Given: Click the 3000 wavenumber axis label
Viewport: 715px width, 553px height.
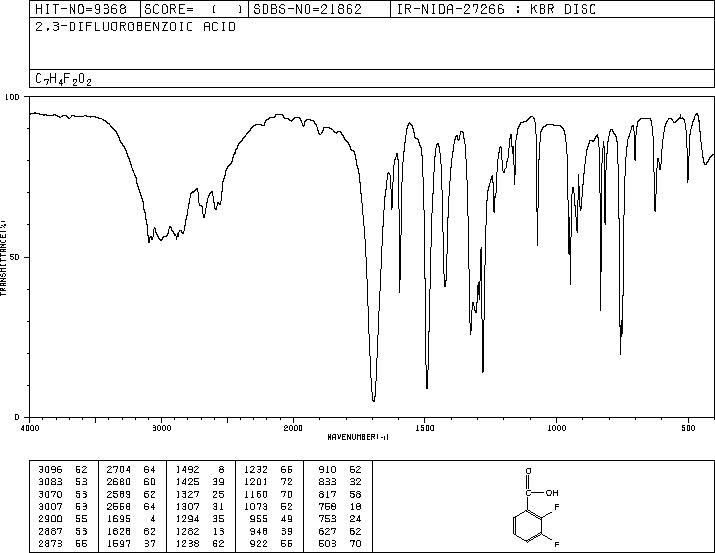Looking at the screenshot, I should coord(161,428).
